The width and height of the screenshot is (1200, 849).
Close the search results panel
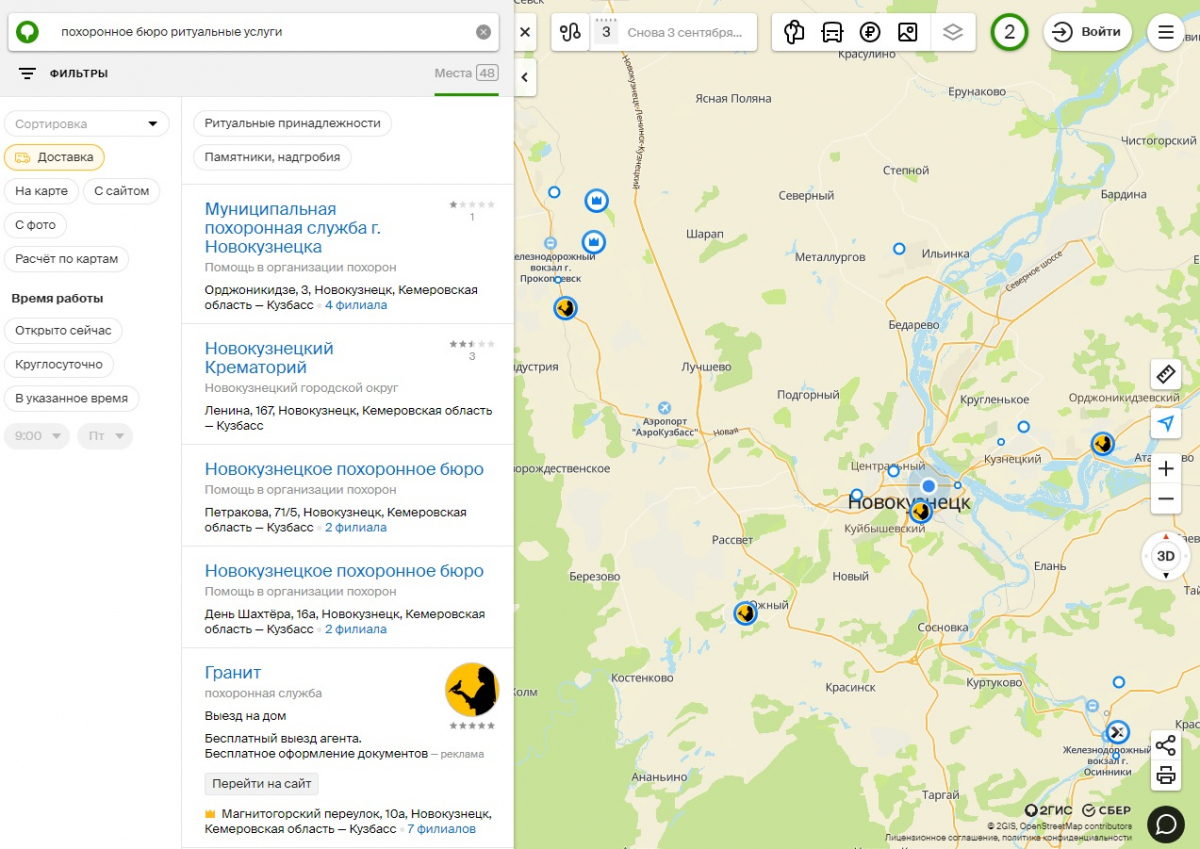526,32
